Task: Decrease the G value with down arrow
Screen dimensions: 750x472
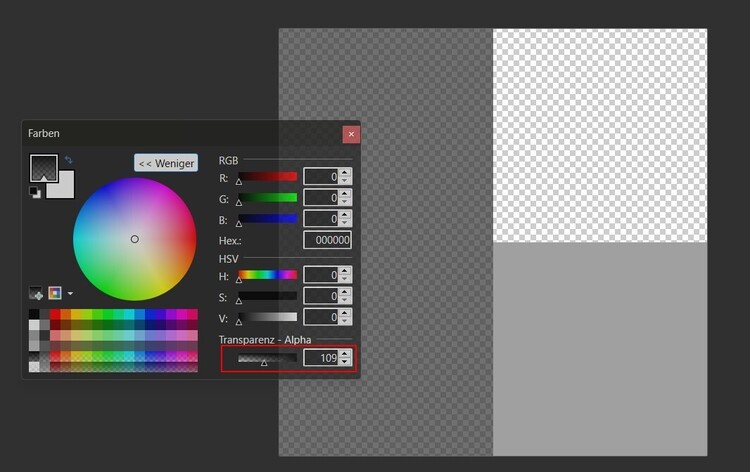Action: tap(345, 201)
